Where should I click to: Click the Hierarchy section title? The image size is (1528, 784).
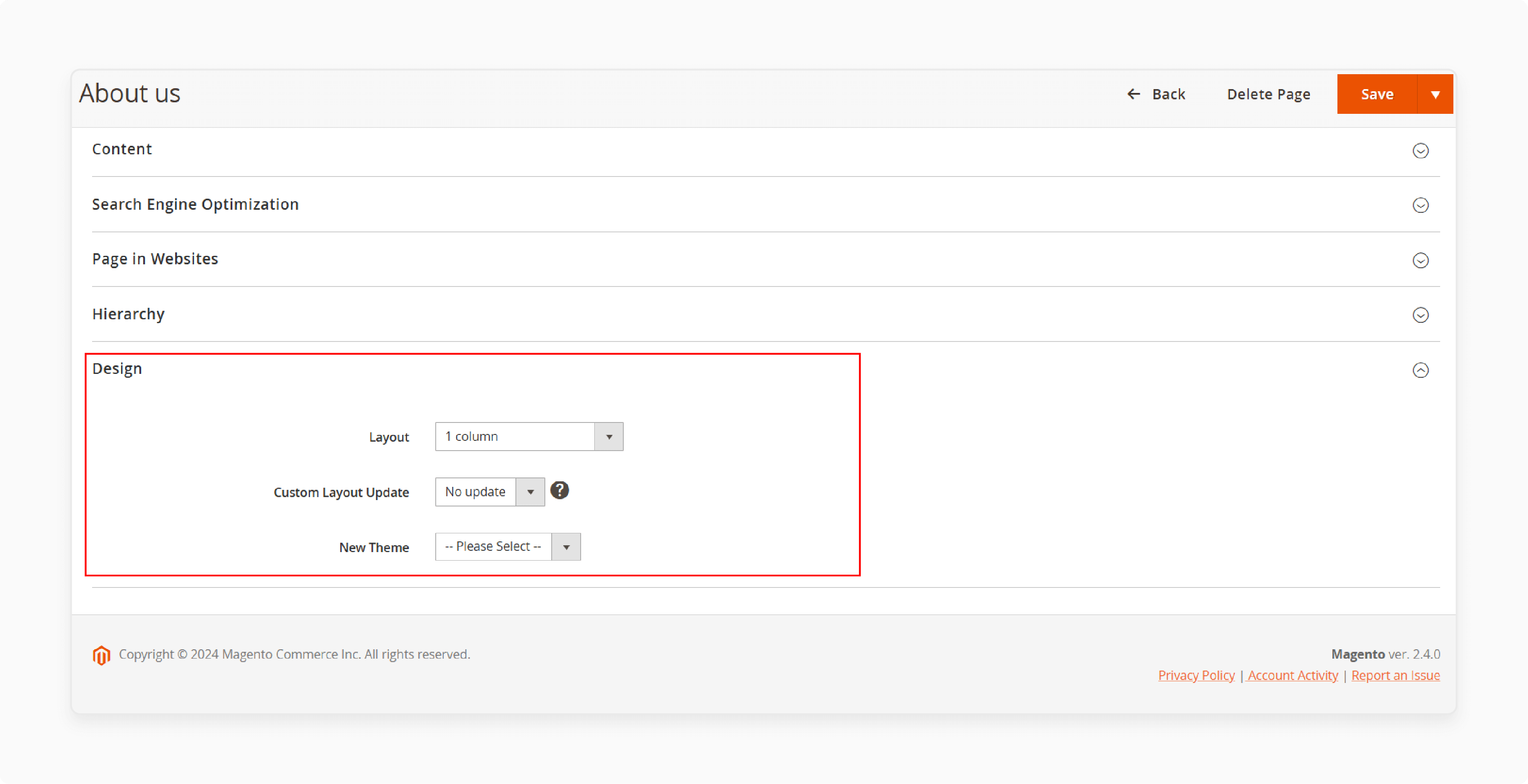tap(128, 314)
